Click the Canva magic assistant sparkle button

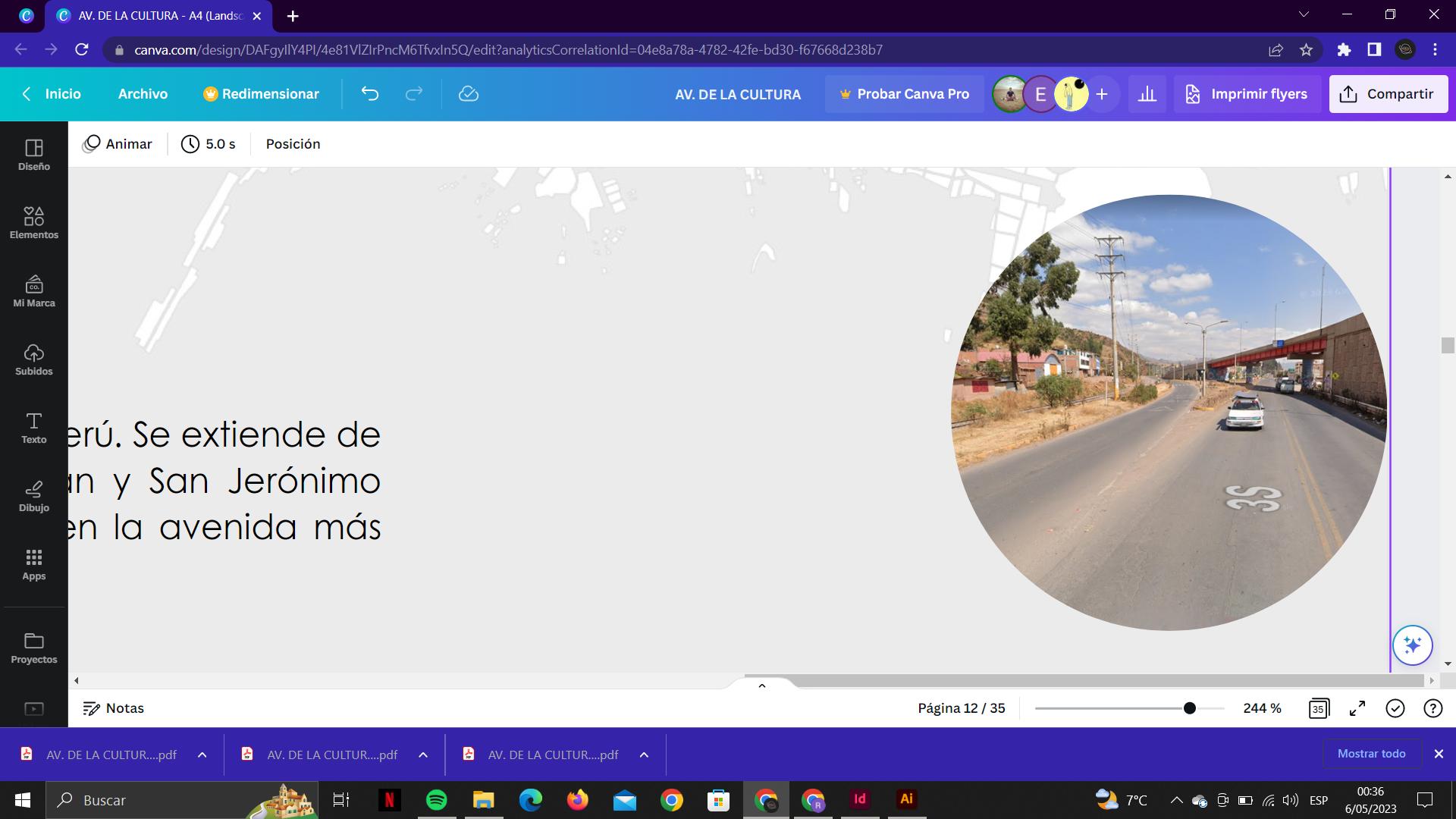click(x=1412, y=645)
